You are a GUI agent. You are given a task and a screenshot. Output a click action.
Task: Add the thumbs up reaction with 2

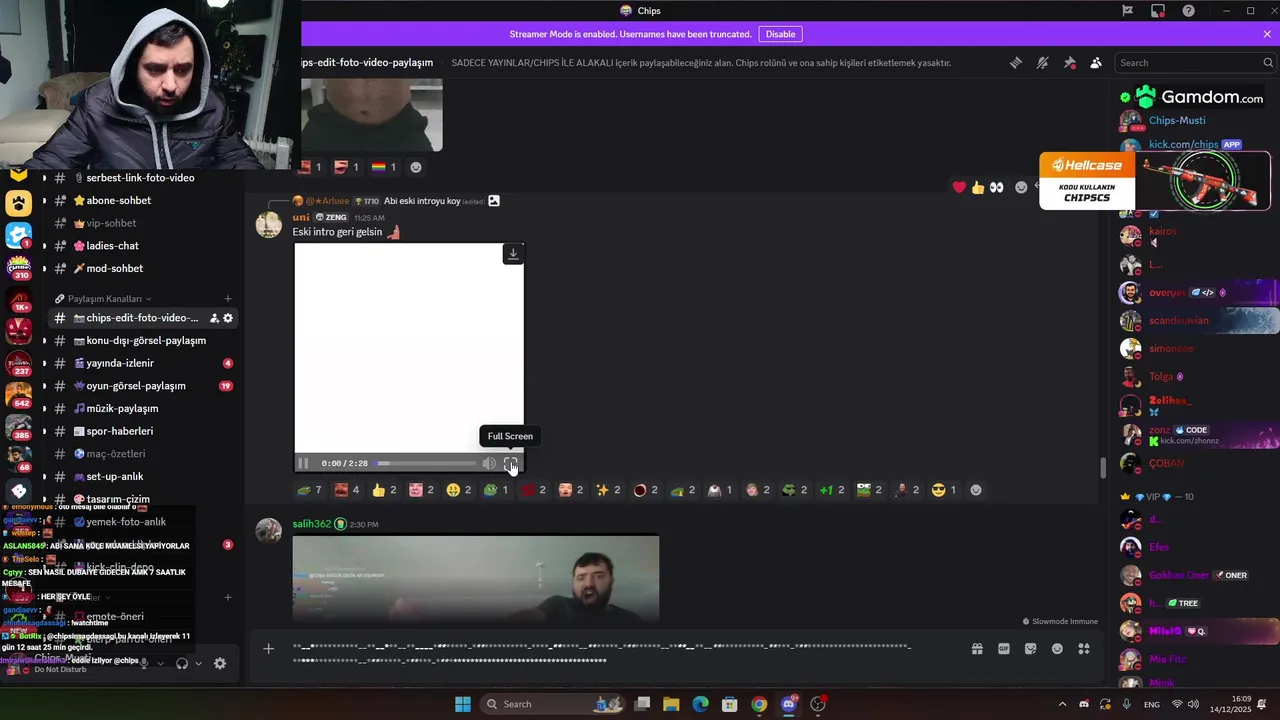tap(385, 490)
